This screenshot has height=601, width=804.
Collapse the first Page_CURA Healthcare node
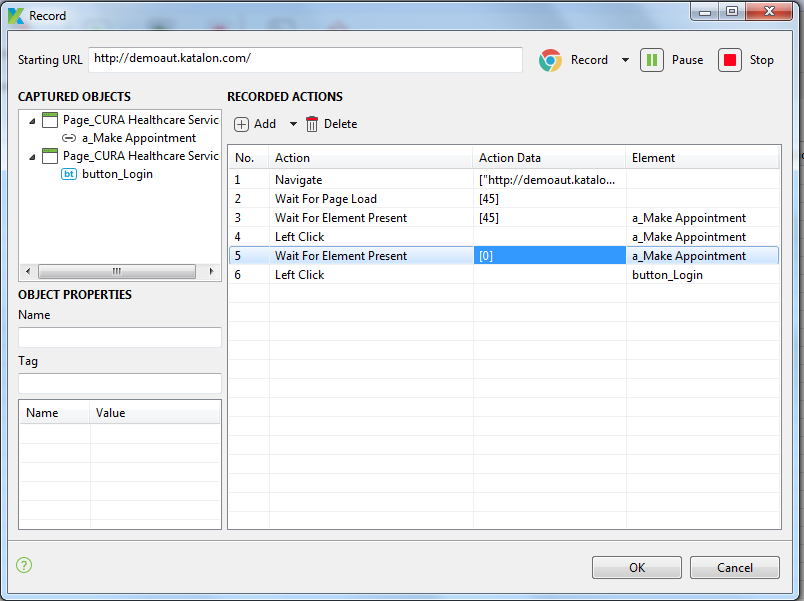coord(32,121)
